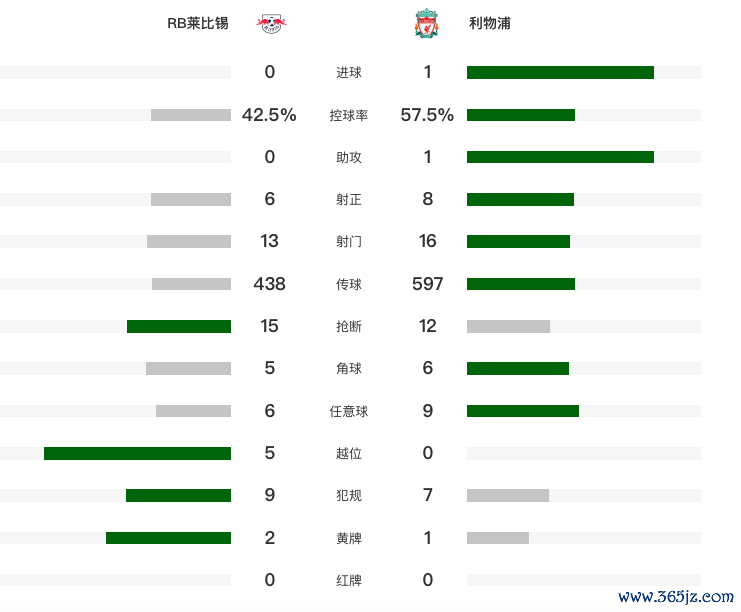
Task: Click Leipzig's long green 越位 bar
Action: coord(138,453)
